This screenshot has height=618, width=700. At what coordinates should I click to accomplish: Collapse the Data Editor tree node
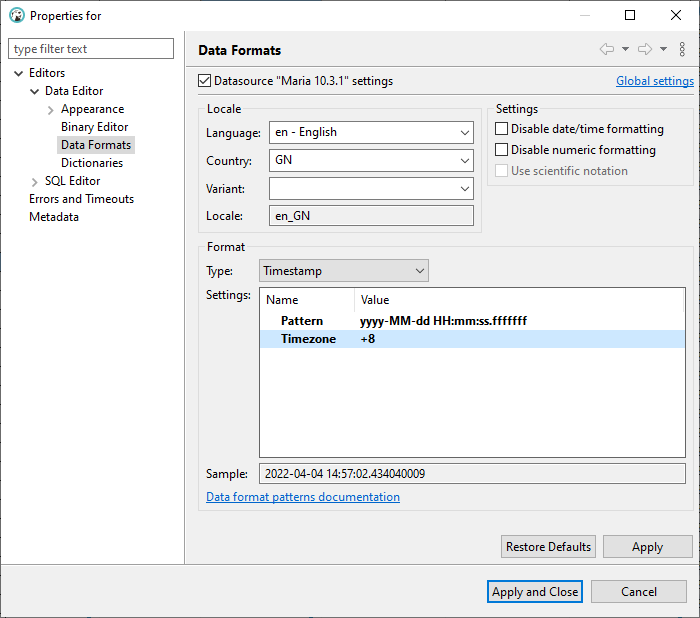34,92
